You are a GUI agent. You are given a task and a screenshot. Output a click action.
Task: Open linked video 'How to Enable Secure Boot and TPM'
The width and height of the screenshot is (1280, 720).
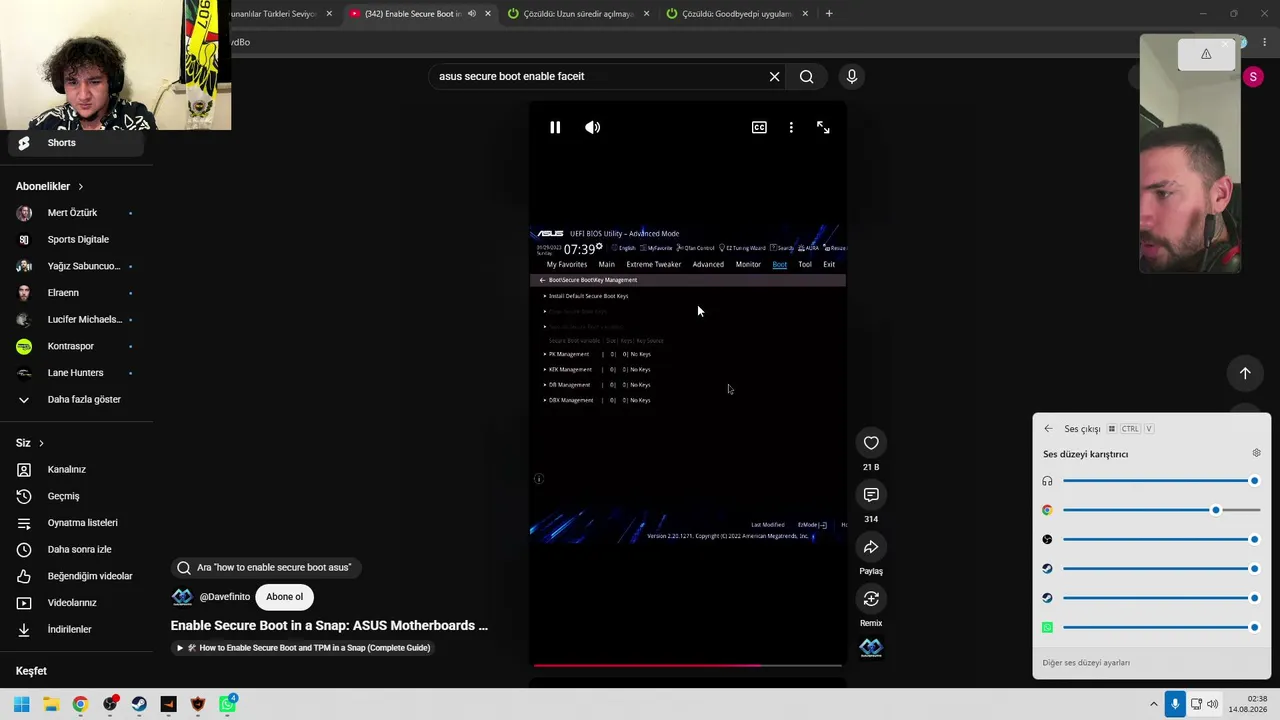tap(304, 648)
